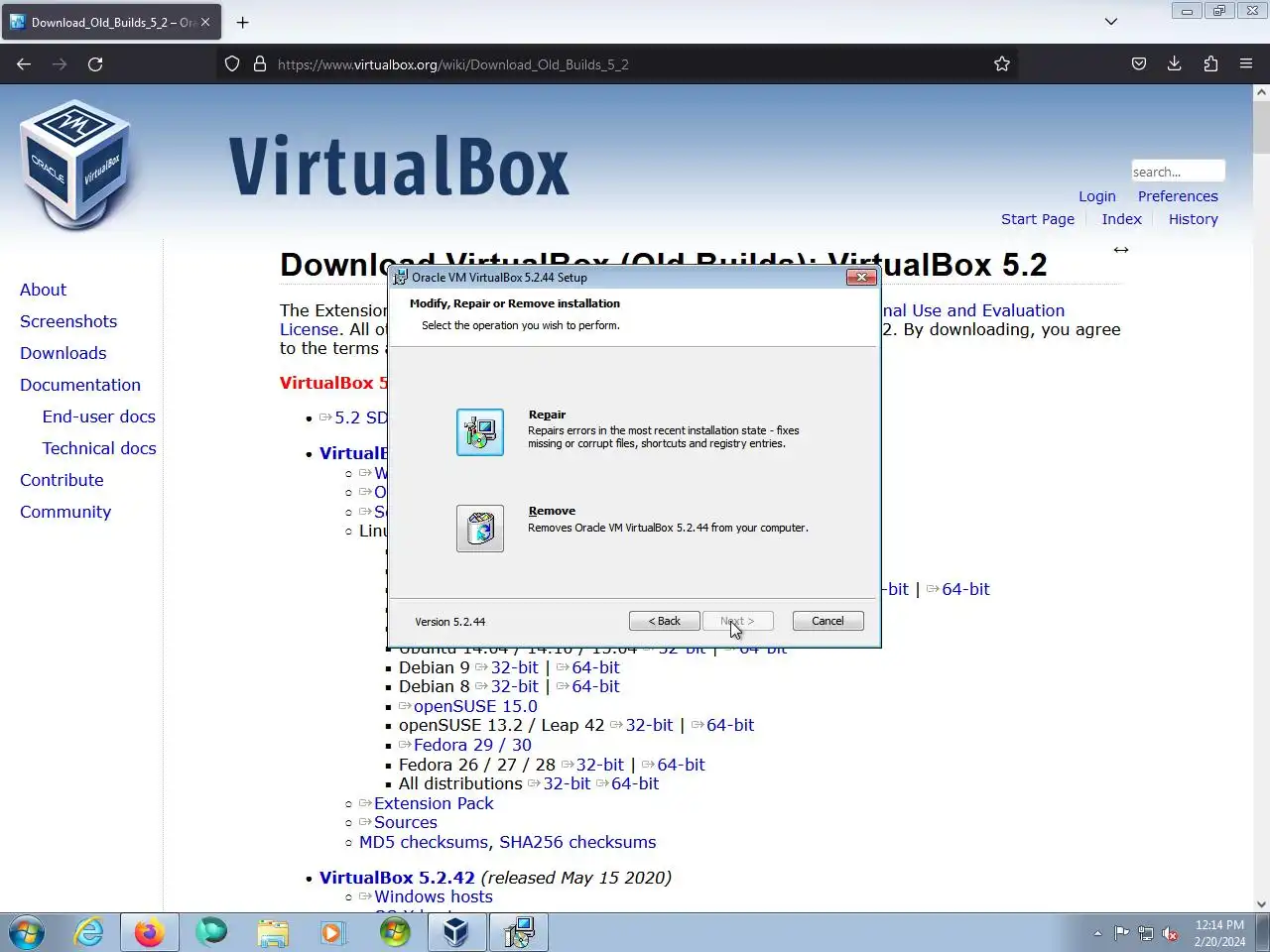Expand the list all tabs dropdown
1270x952 pixels.
coord(1111,22)
